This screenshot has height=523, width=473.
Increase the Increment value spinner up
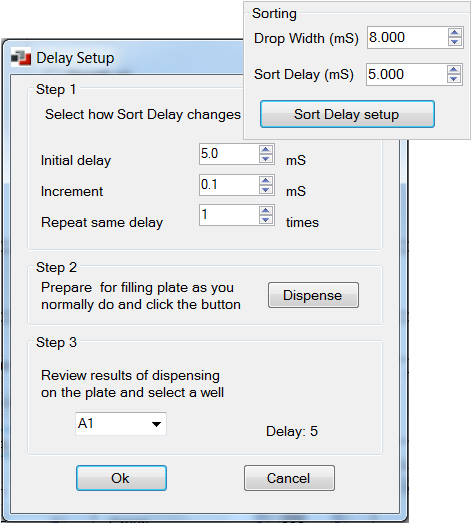[x=266, y=180]
